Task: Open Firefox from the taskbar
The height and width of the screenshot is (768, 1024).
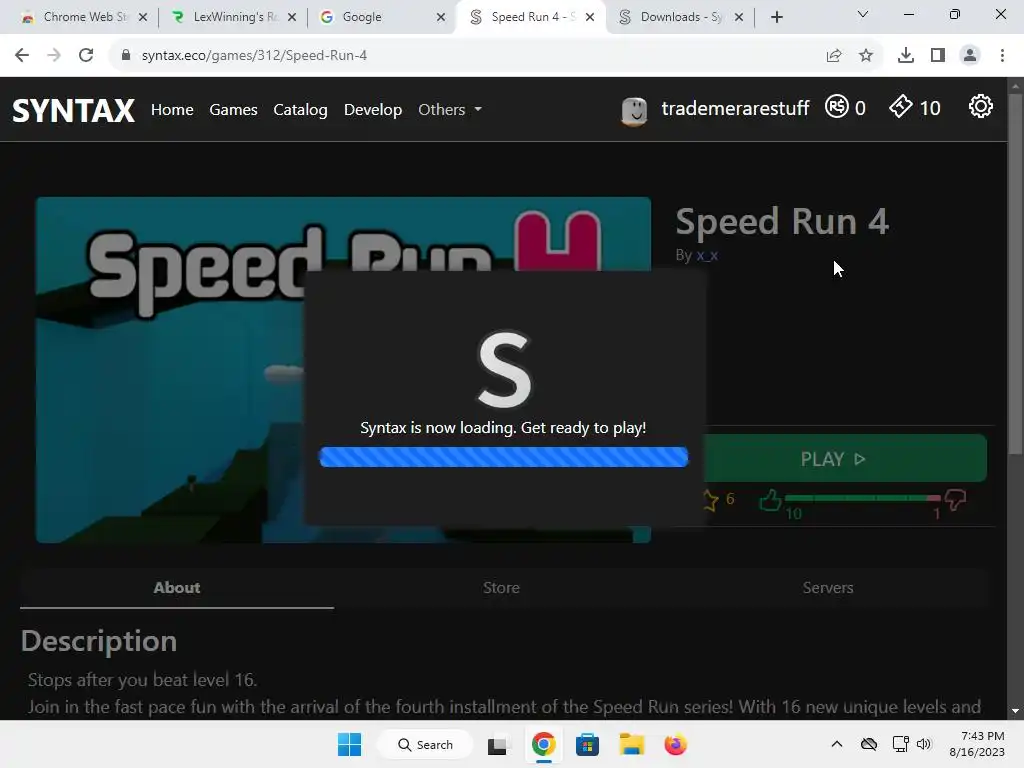Action: (x=675, y=744)
